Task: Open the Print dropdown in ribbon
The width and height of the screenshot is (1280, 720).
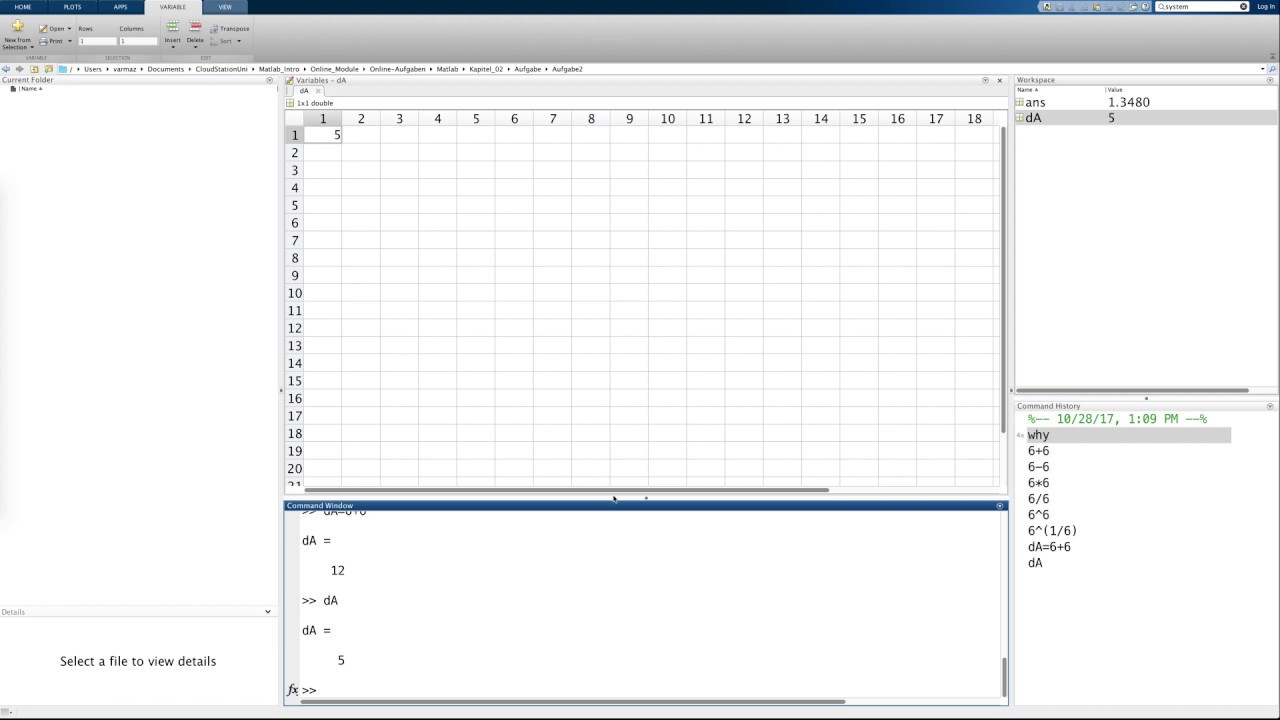Action: point(55,41)
